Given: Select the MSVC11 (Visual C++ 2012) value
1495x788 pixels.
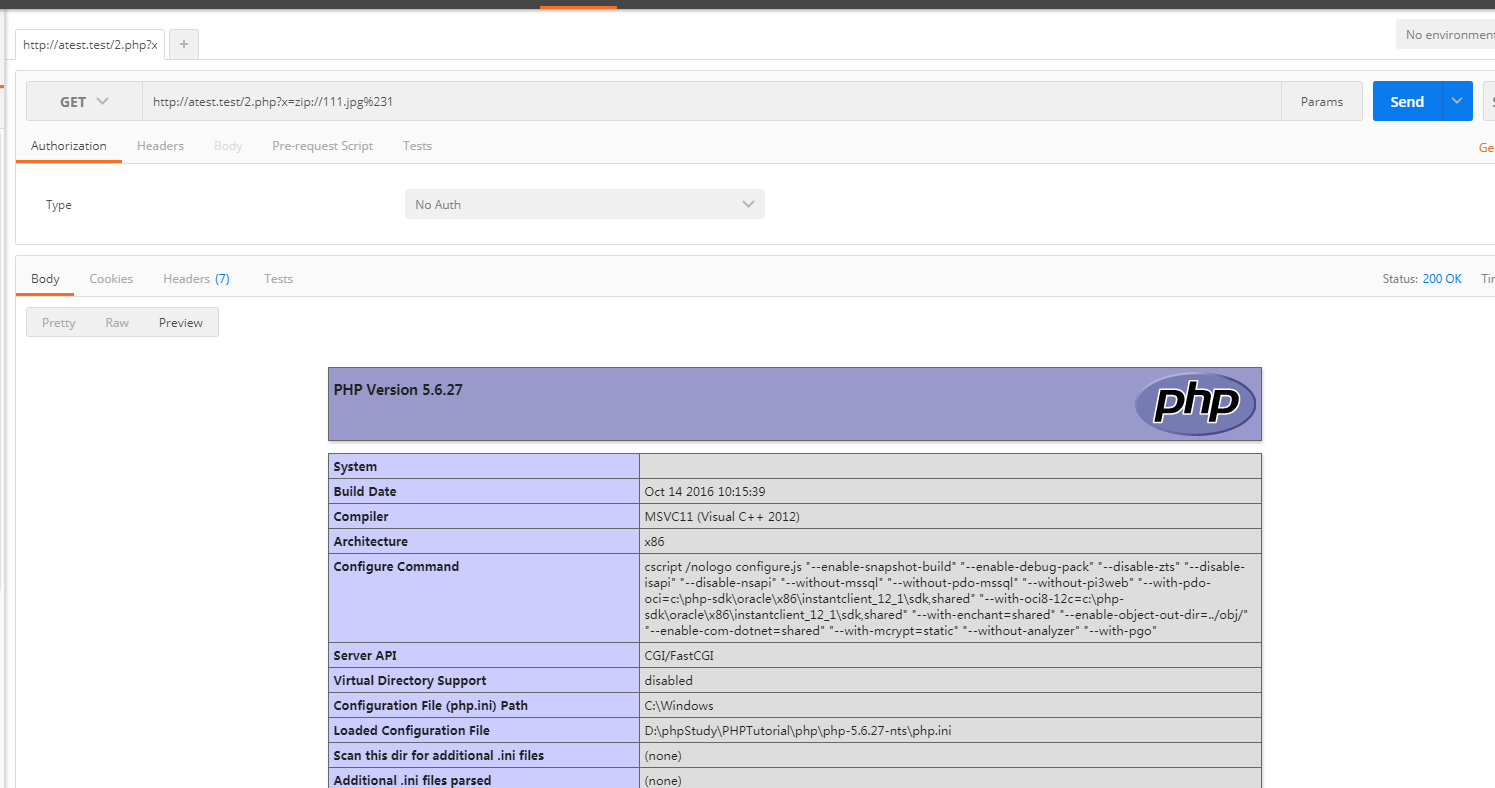Looking at the screenshot, I should pos(722,517).
